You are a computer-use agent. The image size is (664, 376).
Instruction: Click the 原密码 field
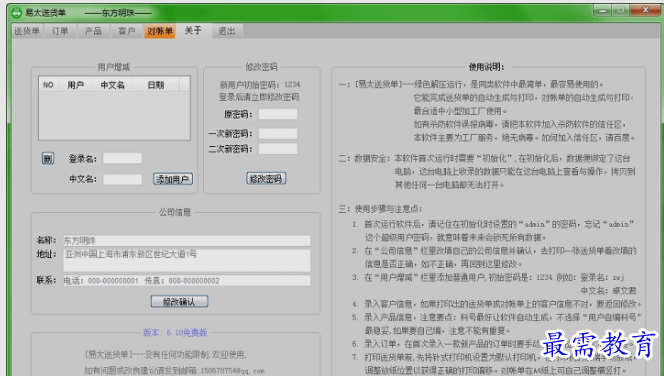click(x=278, y=114)
